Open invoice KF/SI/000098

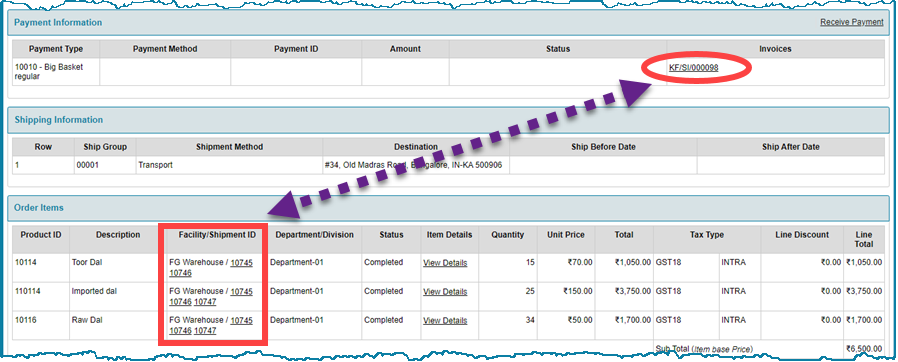(x=694, y=68)
